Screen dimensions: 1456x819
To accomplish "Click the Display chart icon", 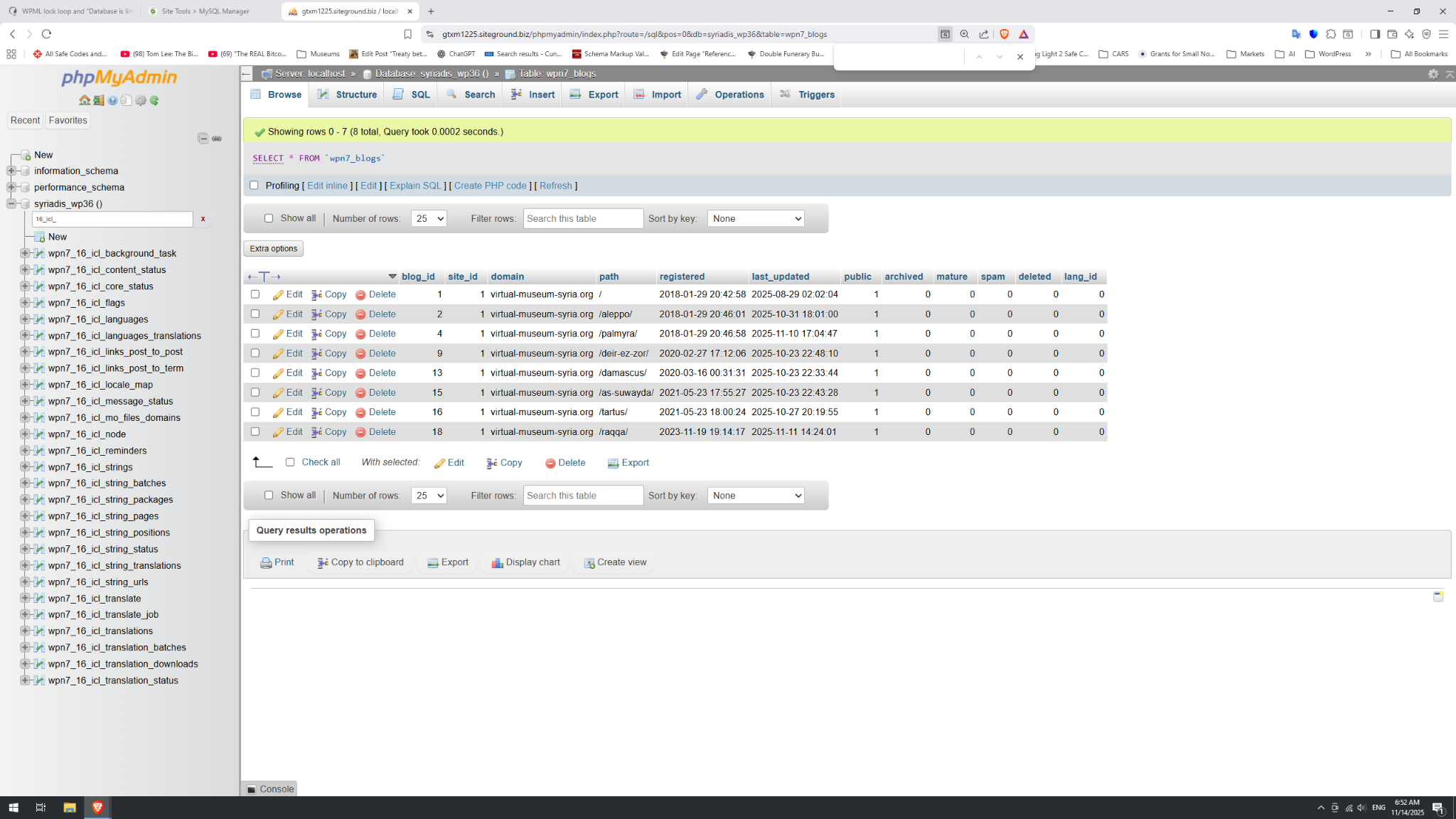I will [x=497, y=563].
